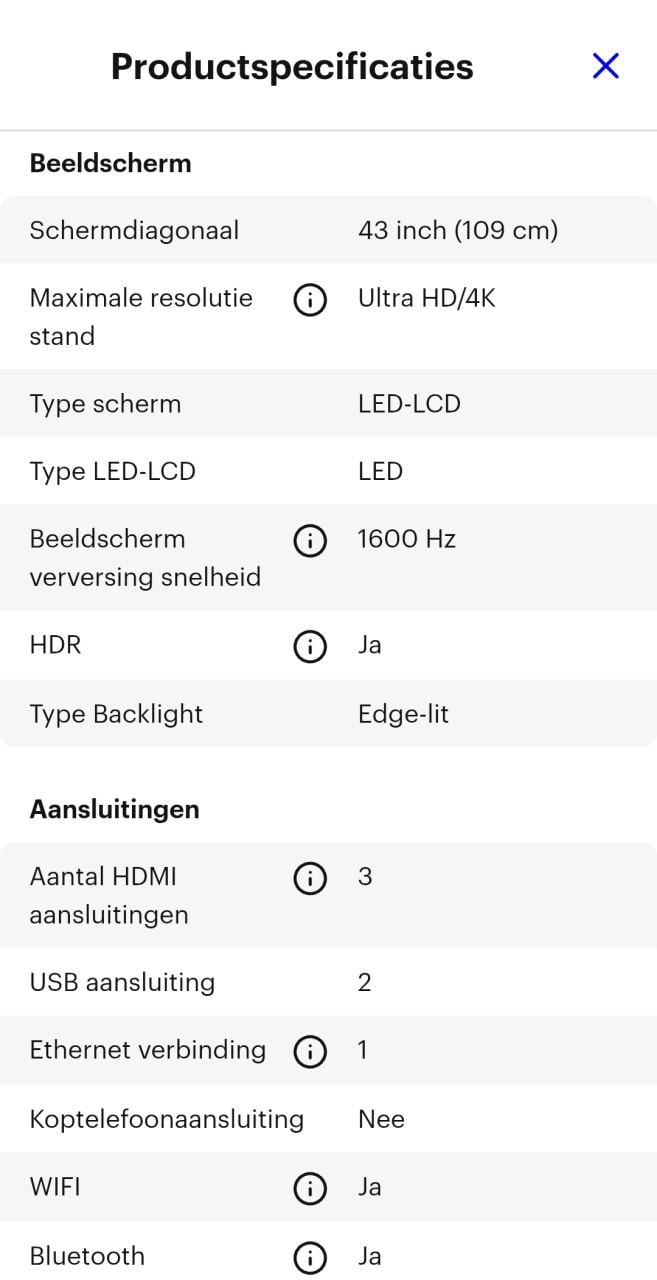
Task: Click the HDR info icon
Action: click(x=310, y=647)
